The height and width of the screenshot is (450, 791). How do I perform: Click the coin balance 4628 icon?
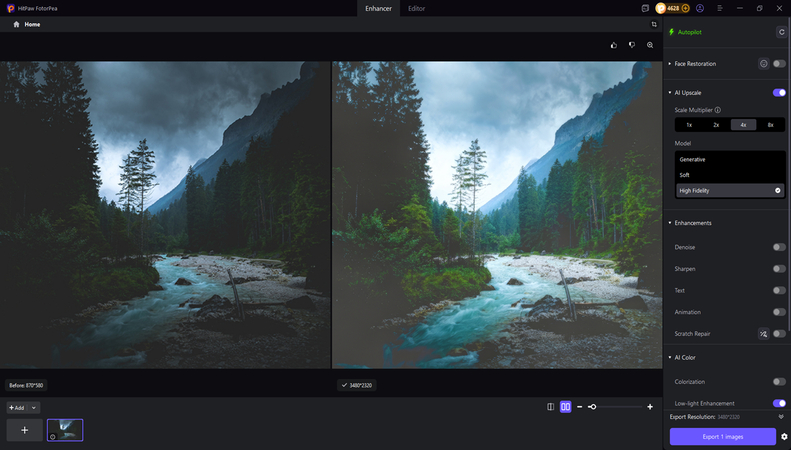pyautogui.click(x=660, y=8)
